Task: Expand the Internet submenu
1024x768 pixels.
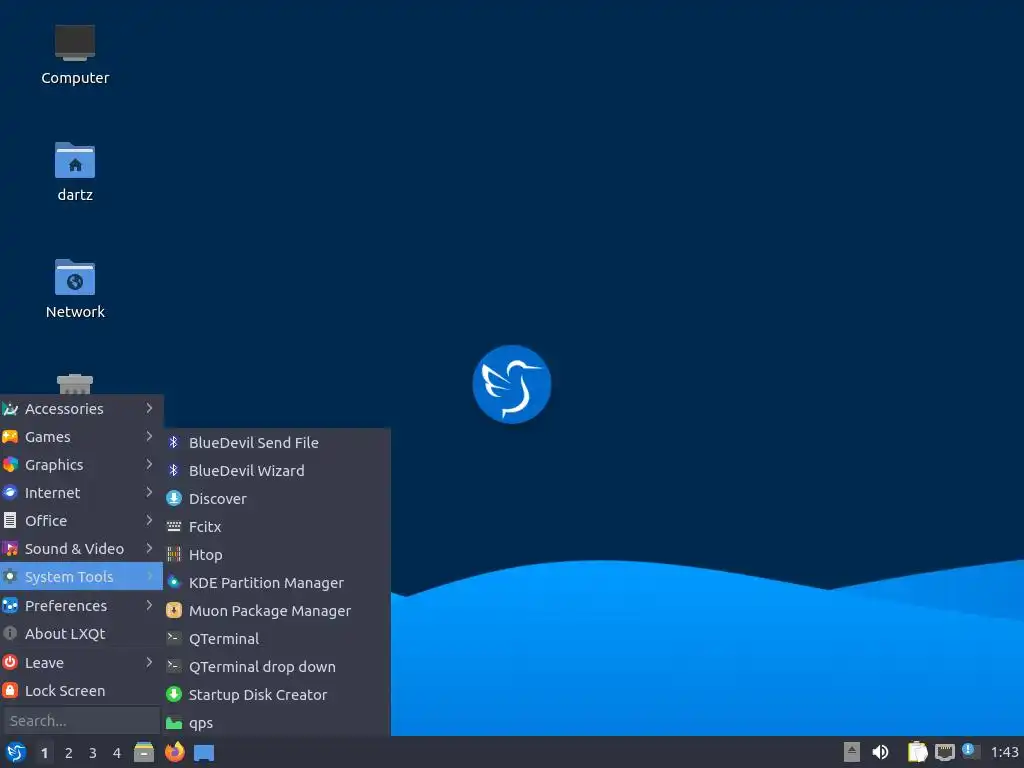Action: 81,493
